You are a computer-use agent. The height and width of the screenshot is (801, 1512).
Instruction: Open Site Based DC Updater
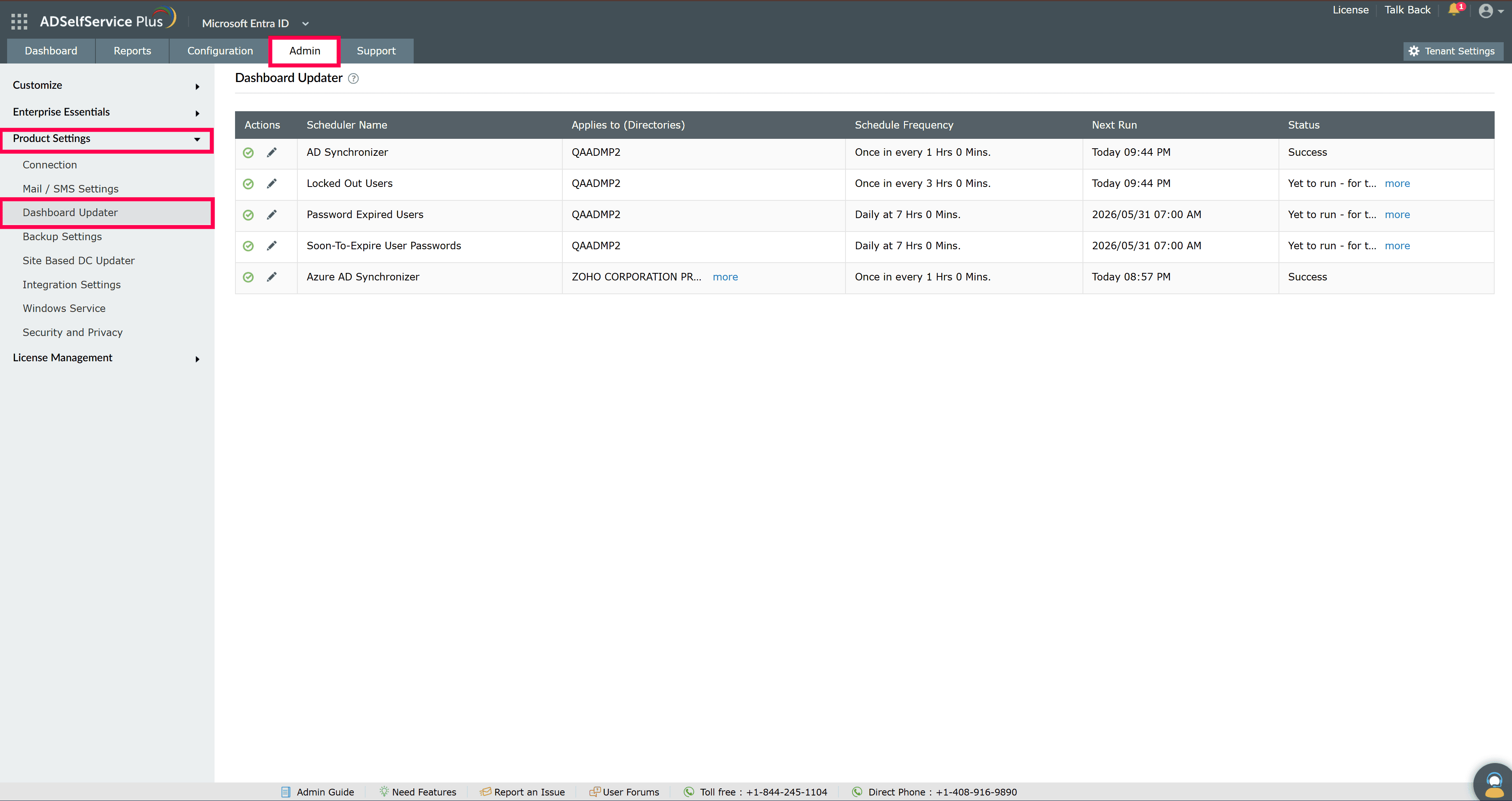78,261
